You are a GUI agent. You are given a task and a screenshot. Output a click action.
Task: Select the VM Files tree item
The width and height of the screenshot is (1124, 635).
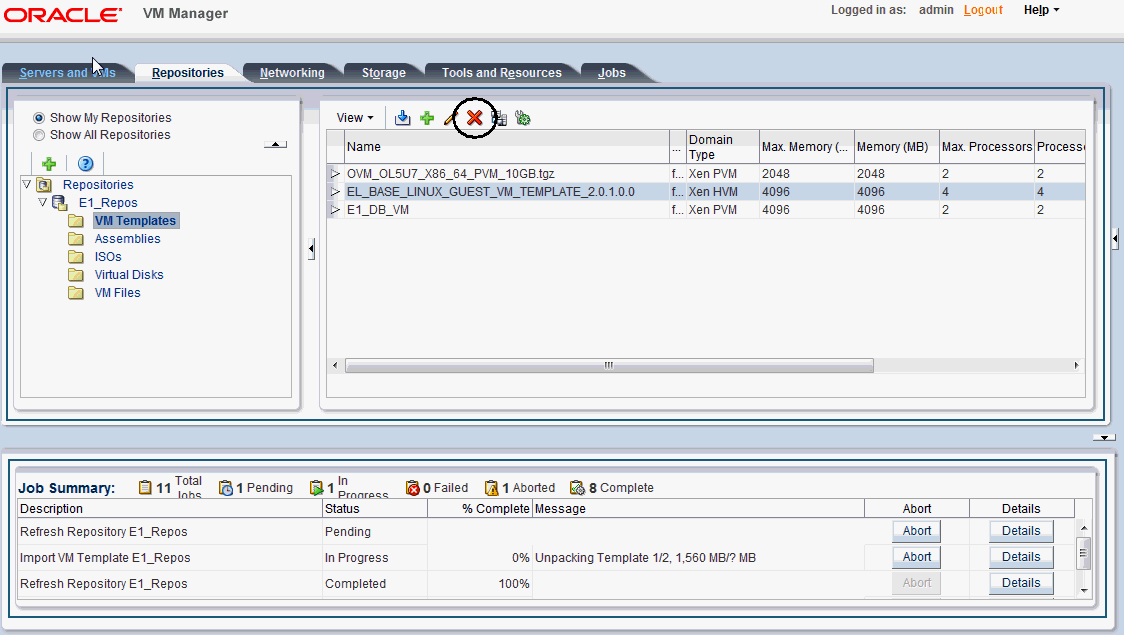point(118,292)
